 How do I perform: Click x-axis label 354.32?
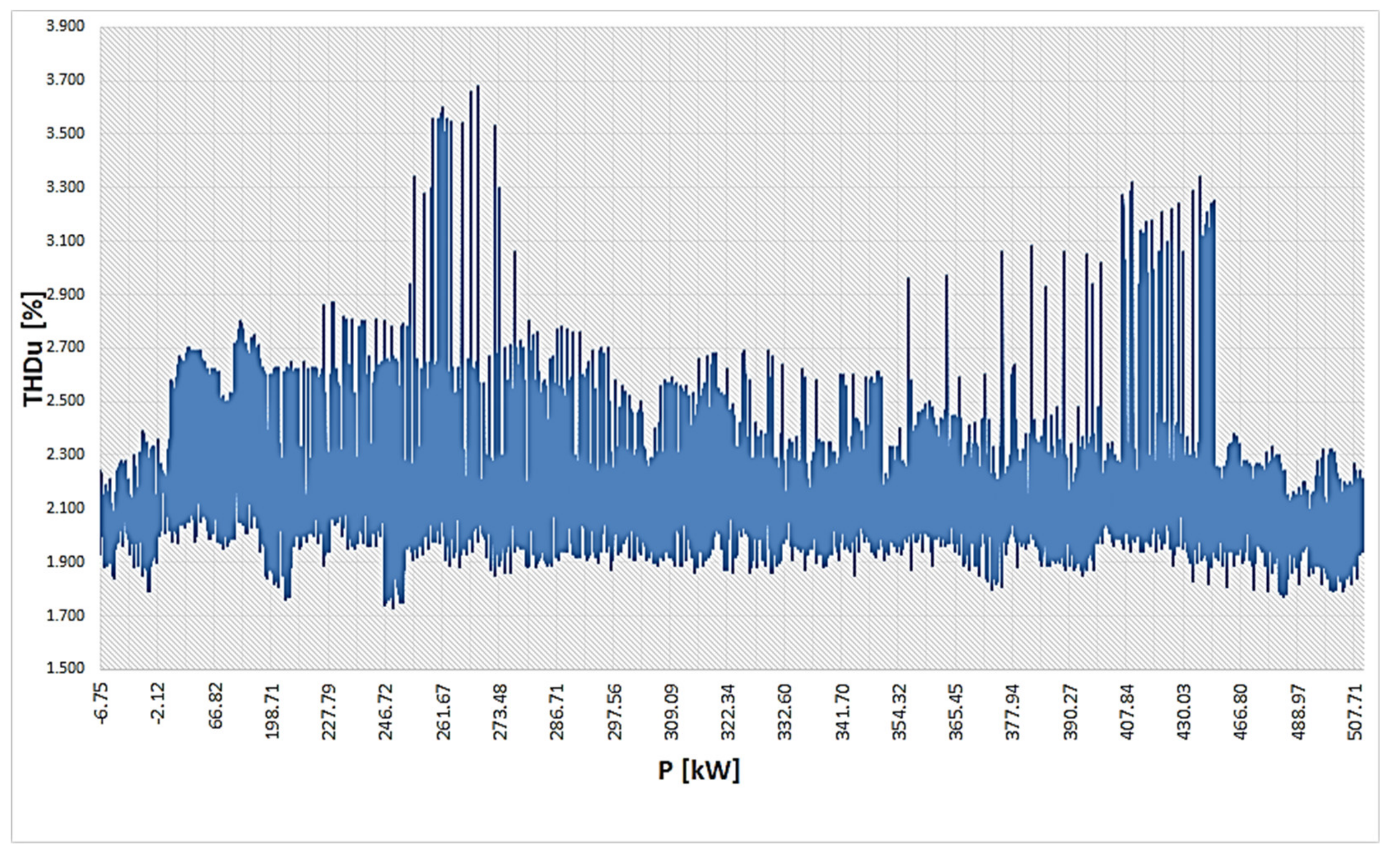(900, 711)
